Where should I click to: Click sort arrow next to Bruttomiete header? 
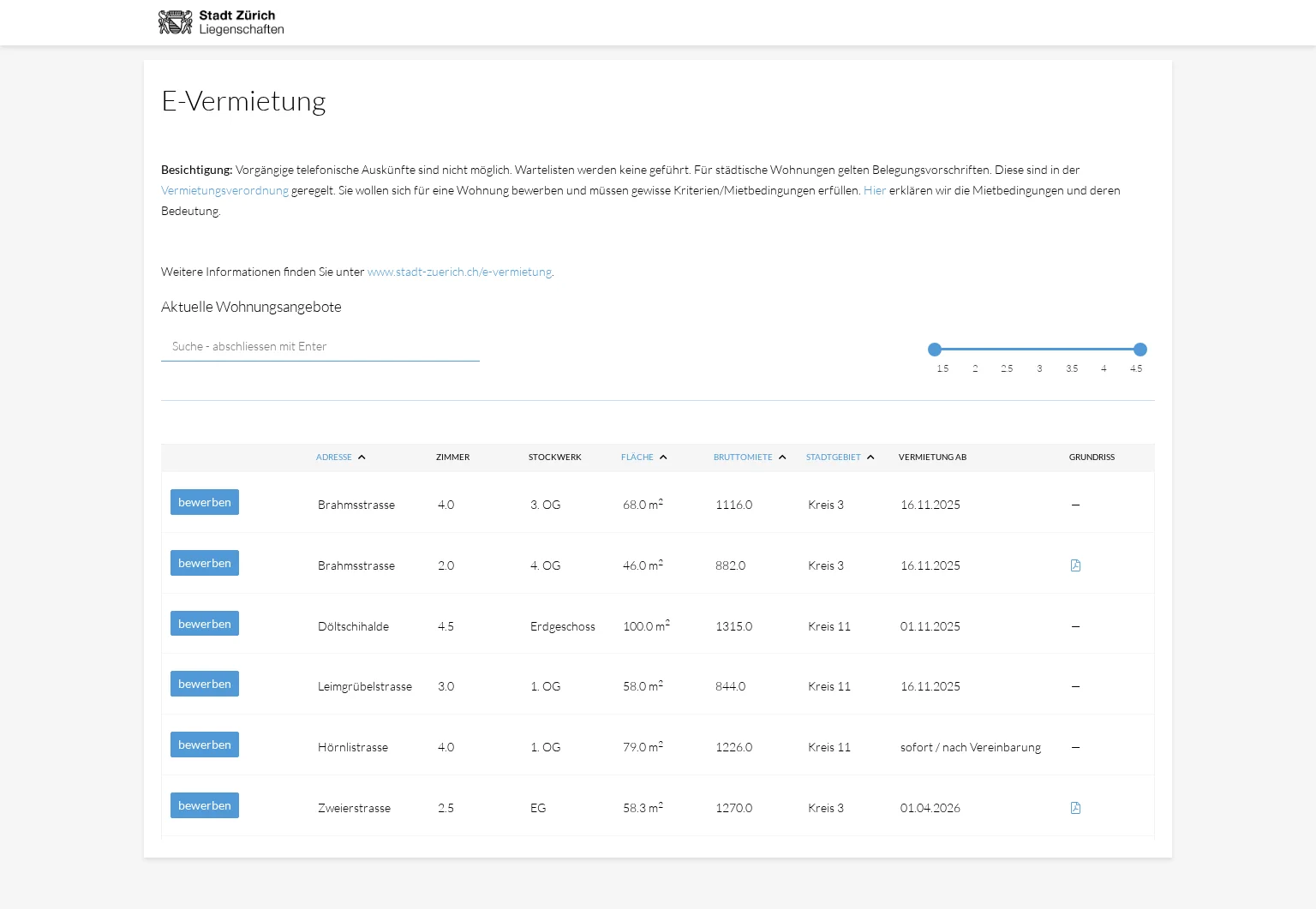782,457
